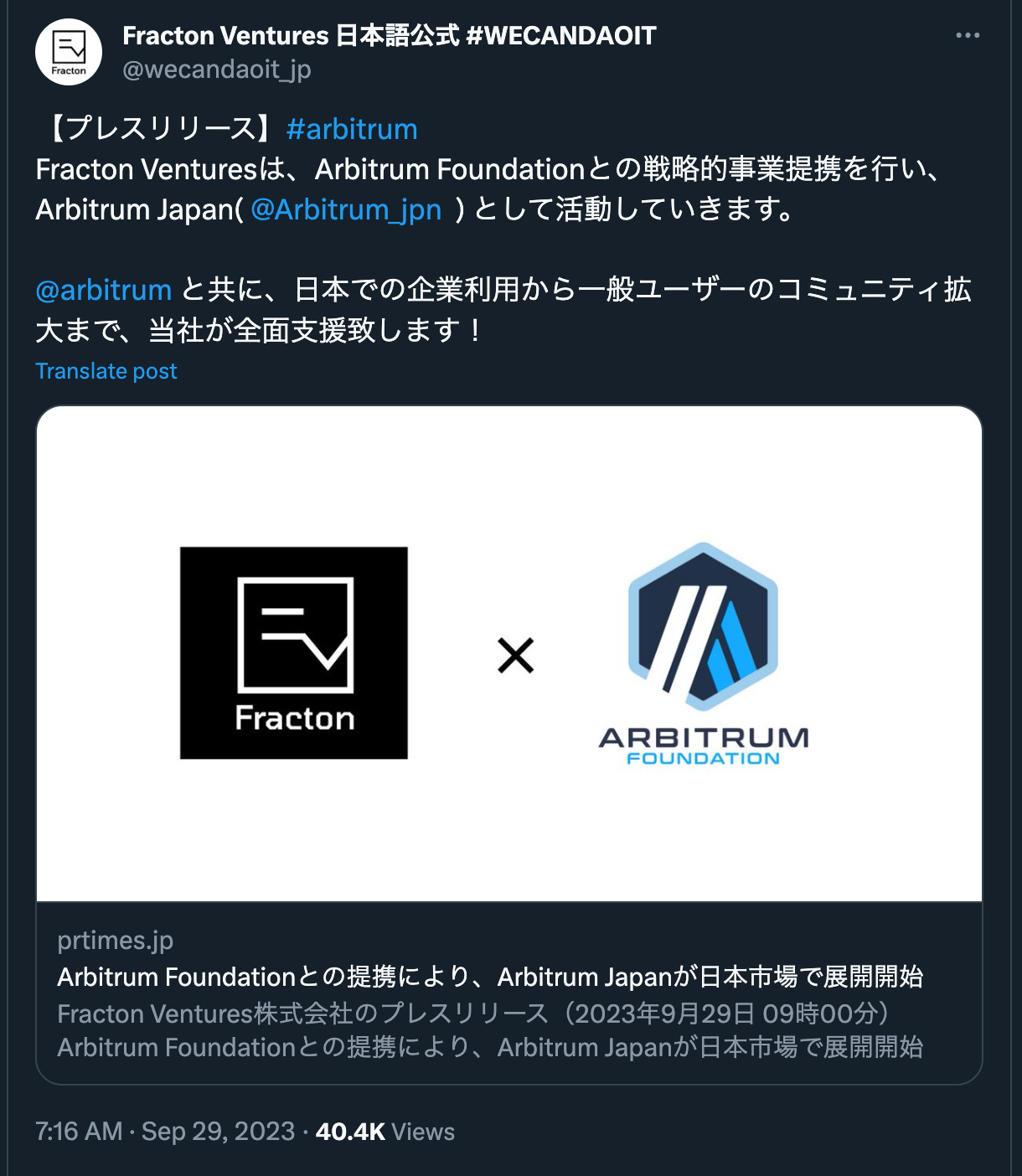Visit the @Arbitrum_jpn mention
This screenshot has width=1022, height=1176.
click(x=346, y=209)
